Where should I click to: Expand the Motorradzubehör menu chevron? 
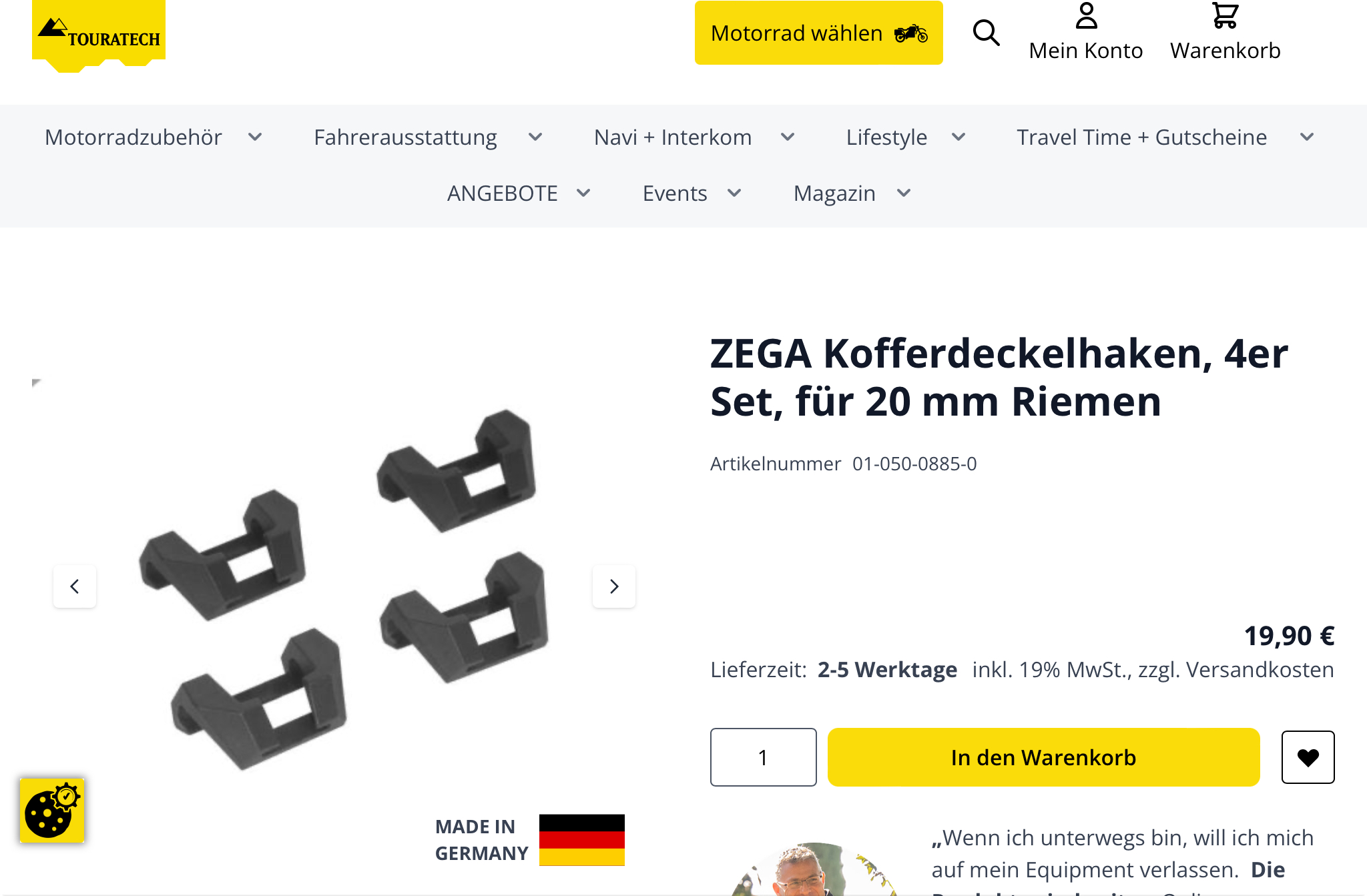[x=255, y=137]
